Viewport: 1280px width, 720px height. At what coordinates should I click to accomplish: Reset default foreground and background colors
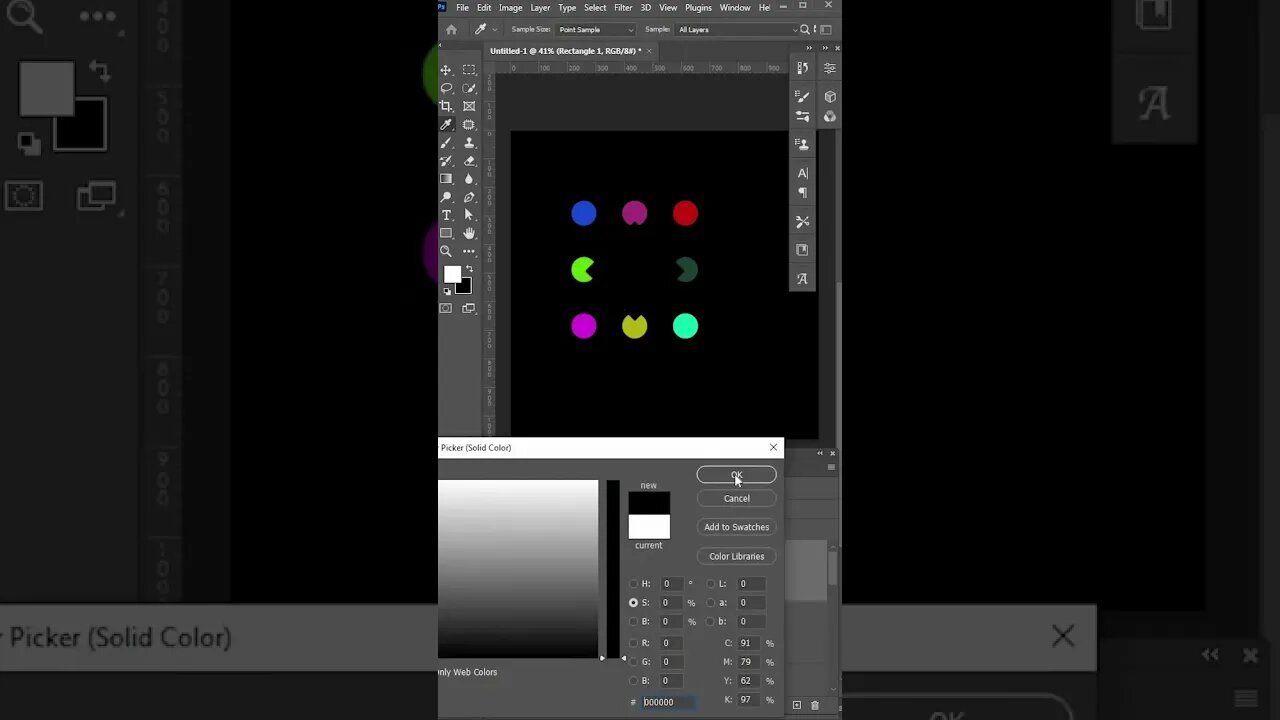[447, 292]
